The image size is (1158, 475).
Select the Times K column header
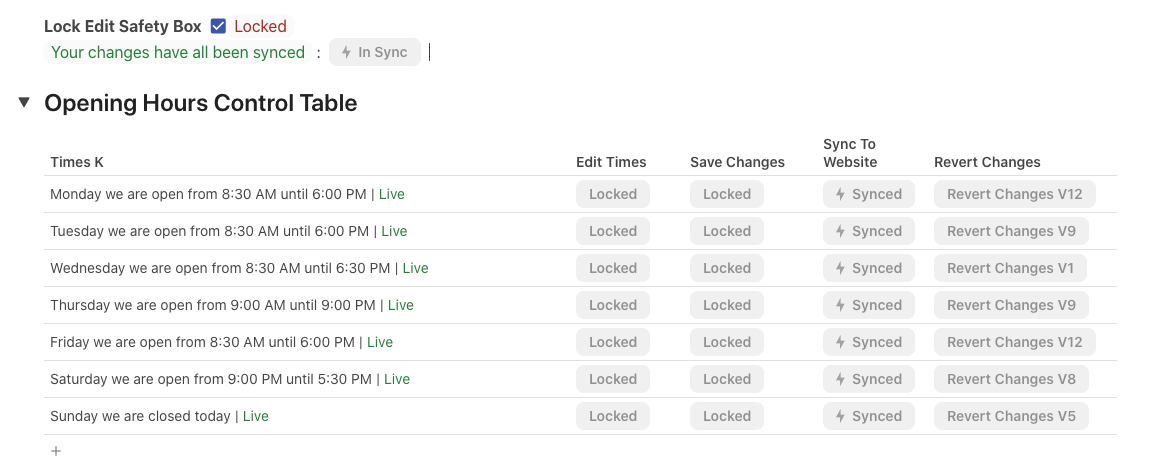(x=77, y=163)
